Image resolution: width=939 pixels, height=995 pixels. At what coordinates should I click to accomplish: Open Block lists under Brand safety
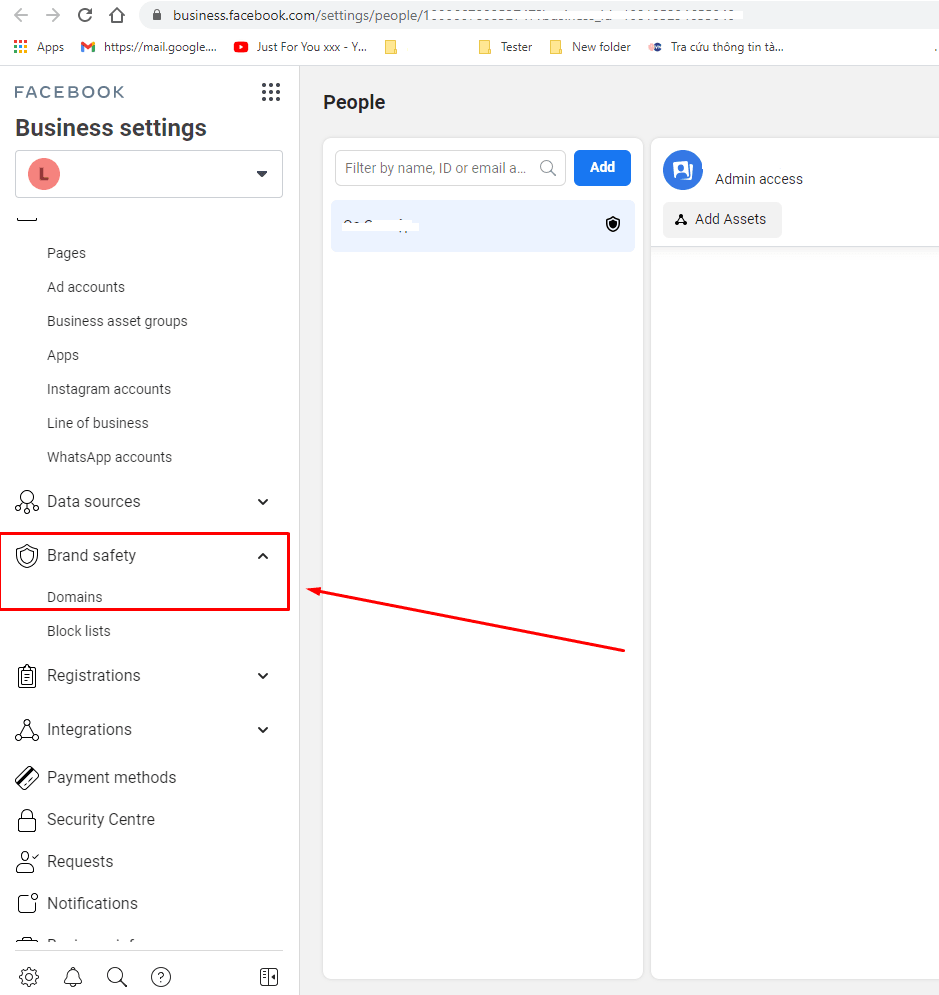pyautogui.click(x=79, y=631)
